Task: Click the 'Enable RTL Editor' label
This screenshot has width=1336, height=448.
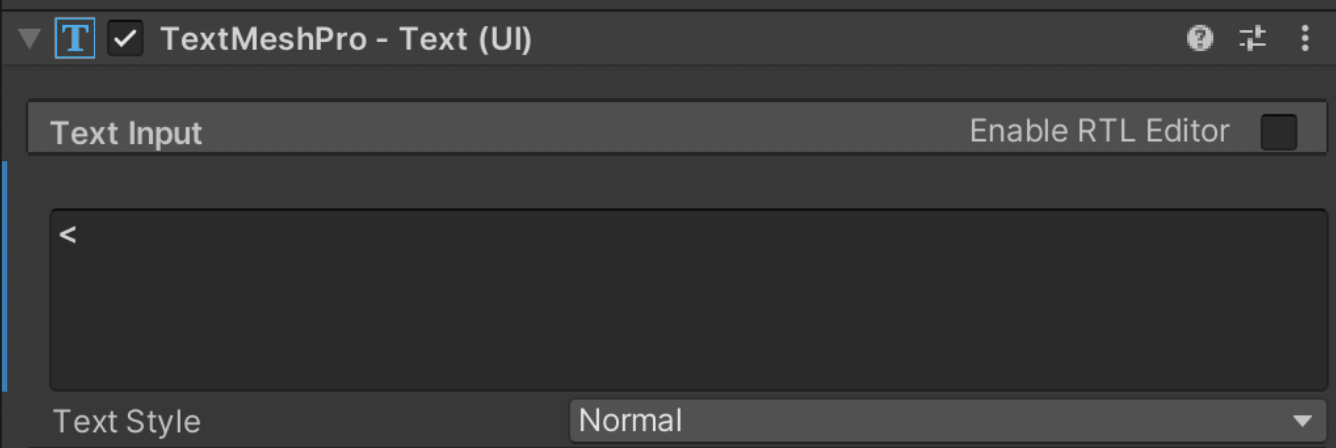Action: tap(1099, 131)
